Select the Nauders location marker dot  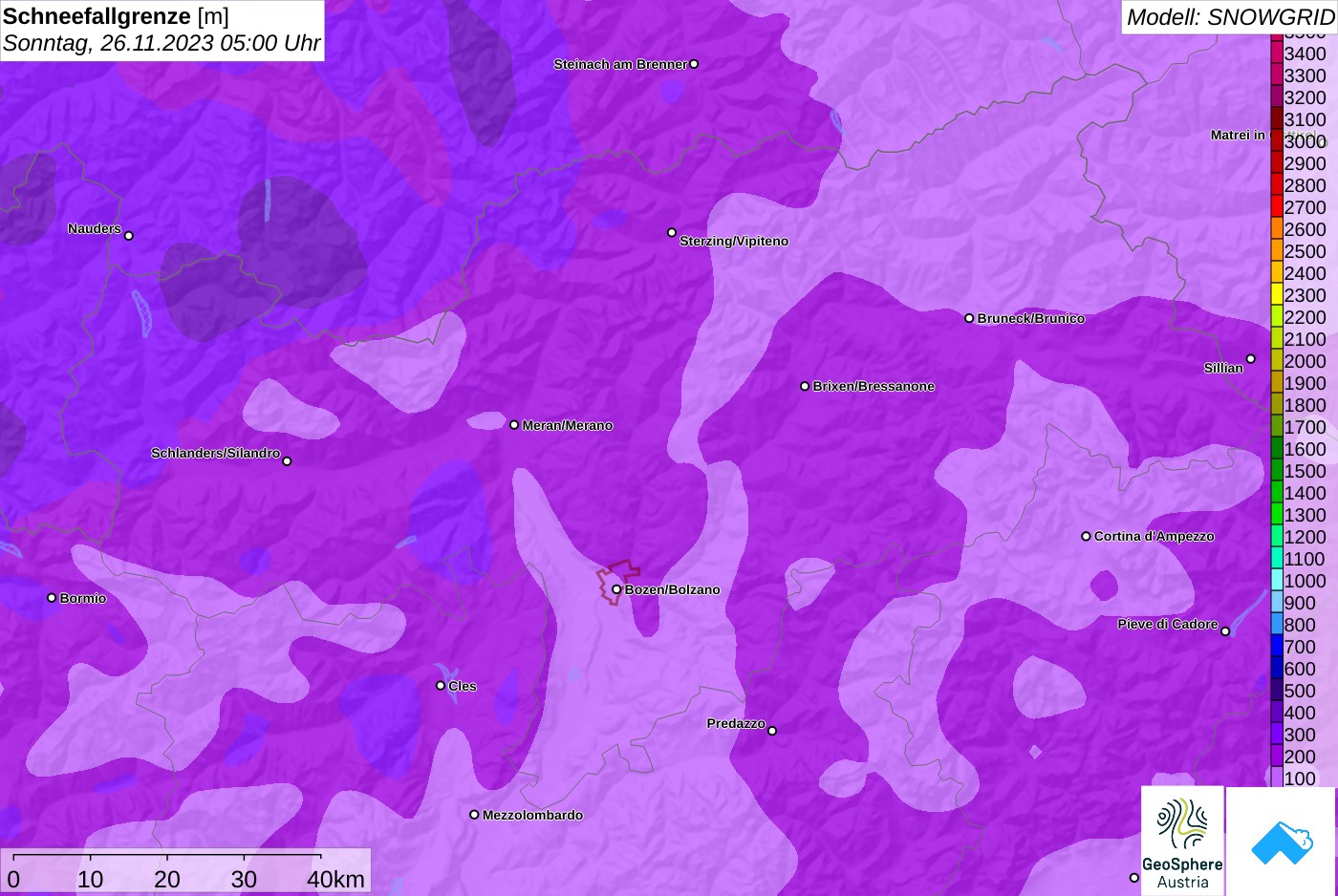(129, 236)
